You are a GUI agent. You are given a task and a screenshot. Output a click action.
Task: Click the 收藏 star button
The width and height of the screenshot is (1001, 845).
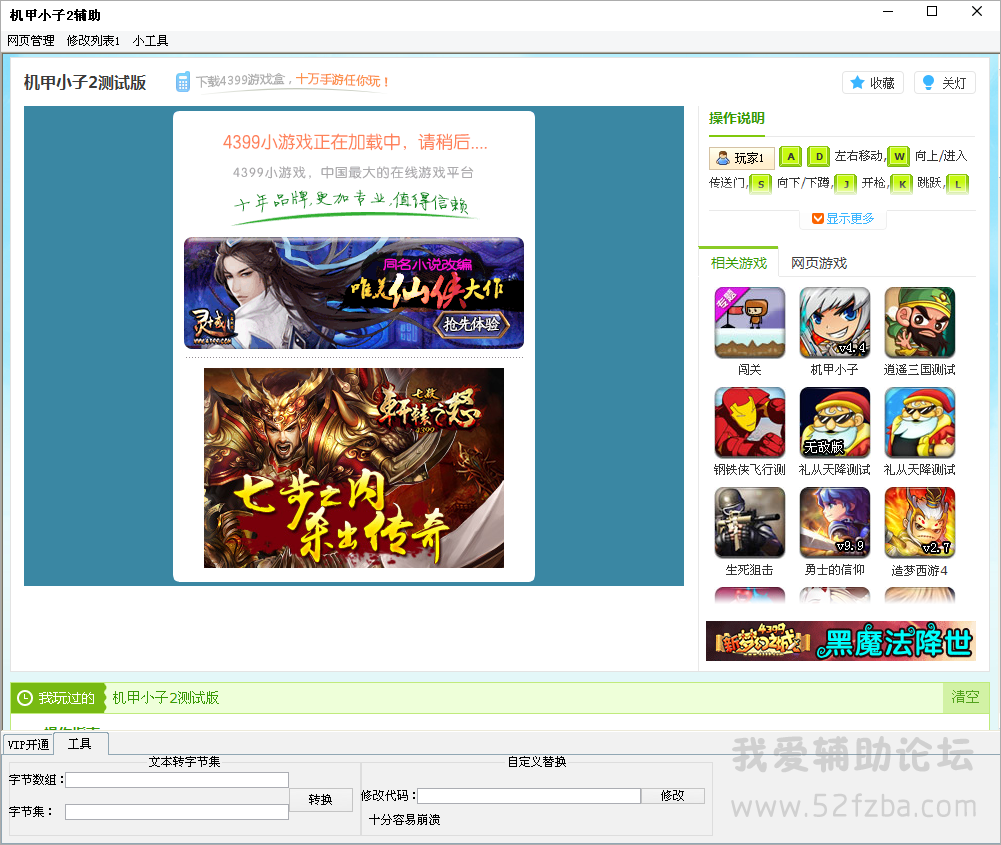(873, 83)
